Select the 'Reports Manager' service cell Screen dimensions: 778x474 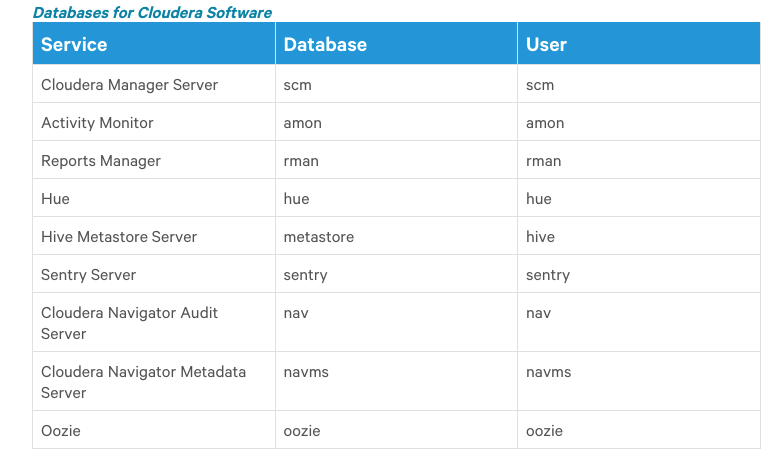pos(154,160)
